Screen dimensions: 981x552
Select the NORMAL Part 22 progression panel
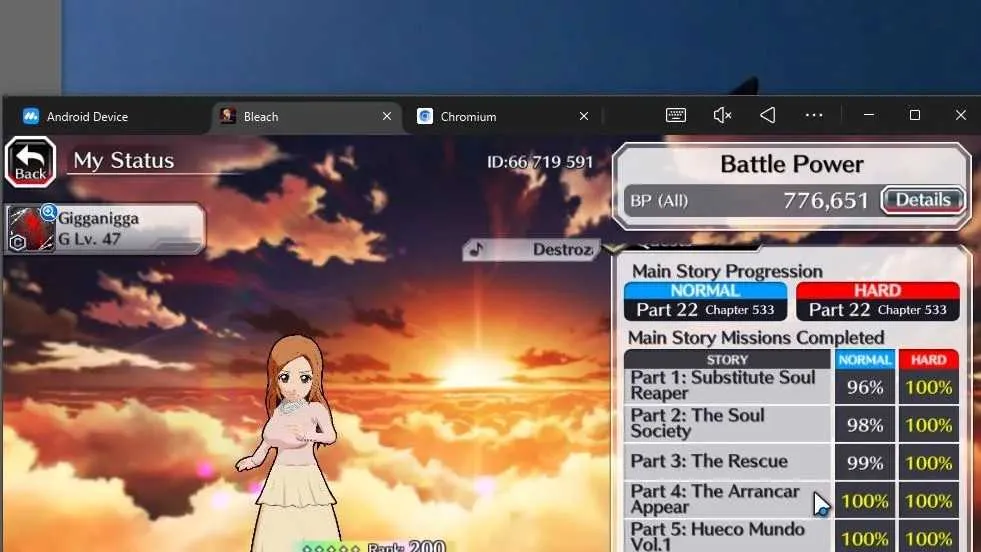pos(706,302)
